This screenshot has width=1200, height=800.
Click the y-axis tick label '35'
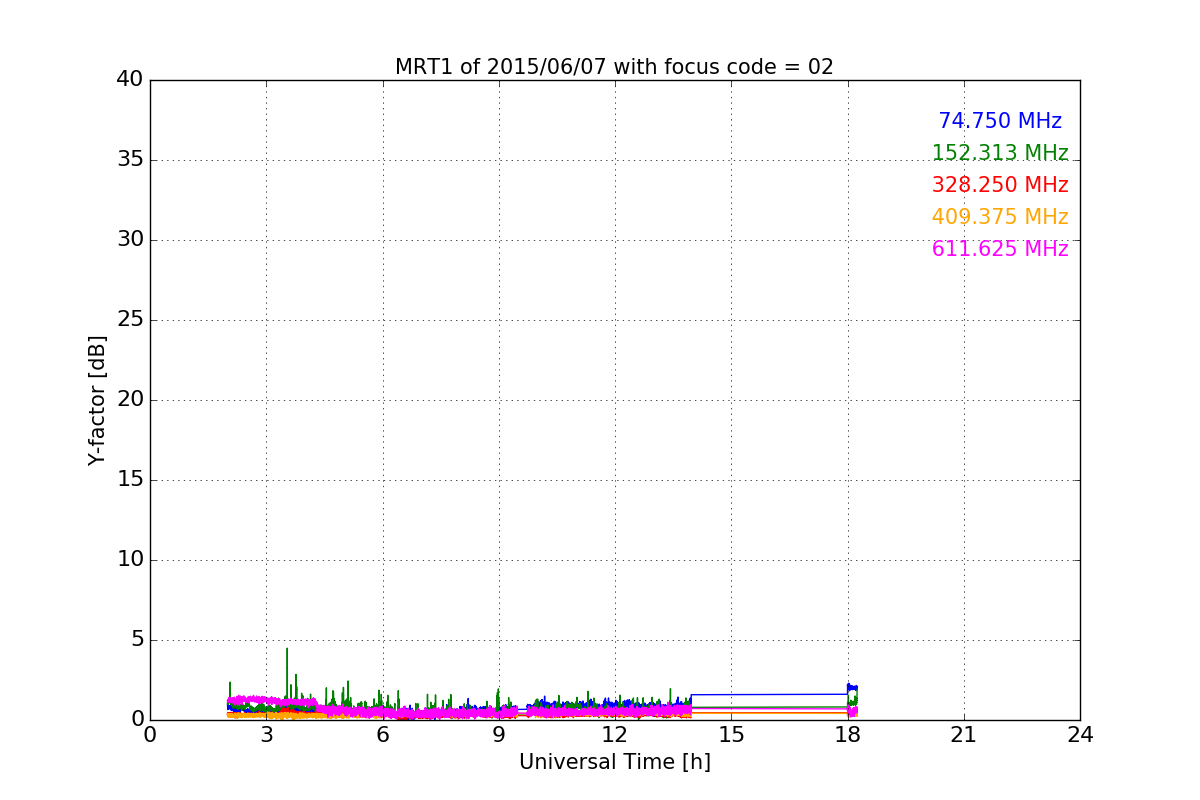point(129,160)
